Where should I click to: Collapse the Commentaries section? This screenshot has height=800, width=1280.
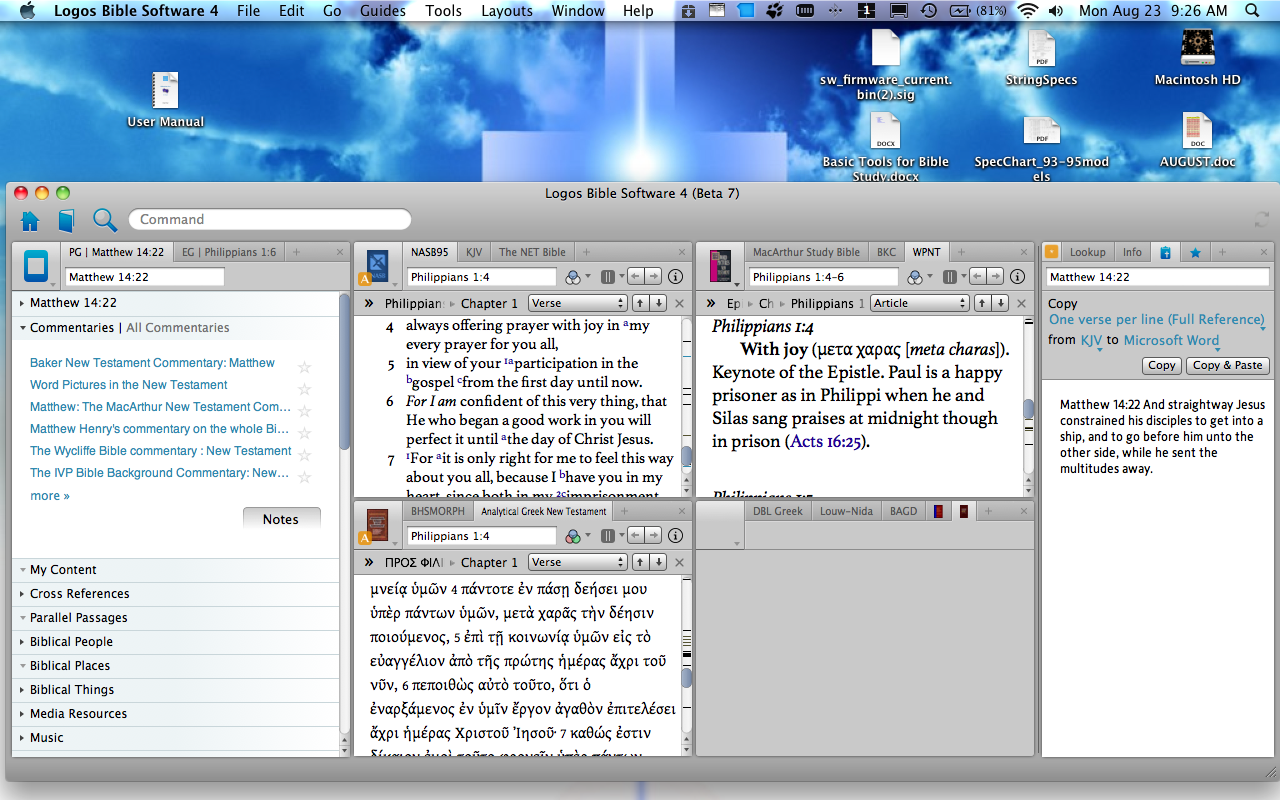coord(22,327)
